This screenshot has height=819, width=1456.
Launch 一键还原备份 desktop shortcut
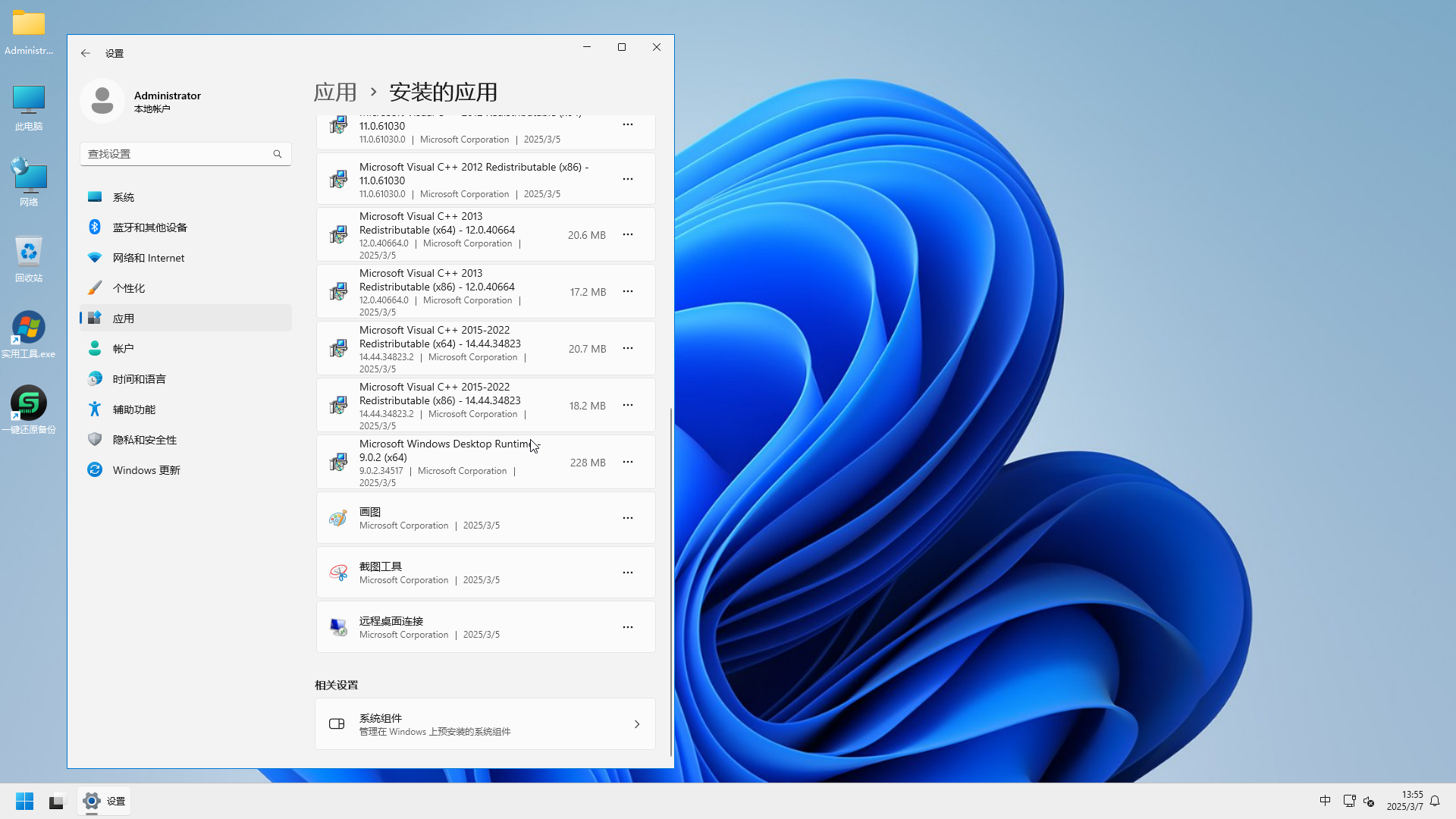[29, 411]
